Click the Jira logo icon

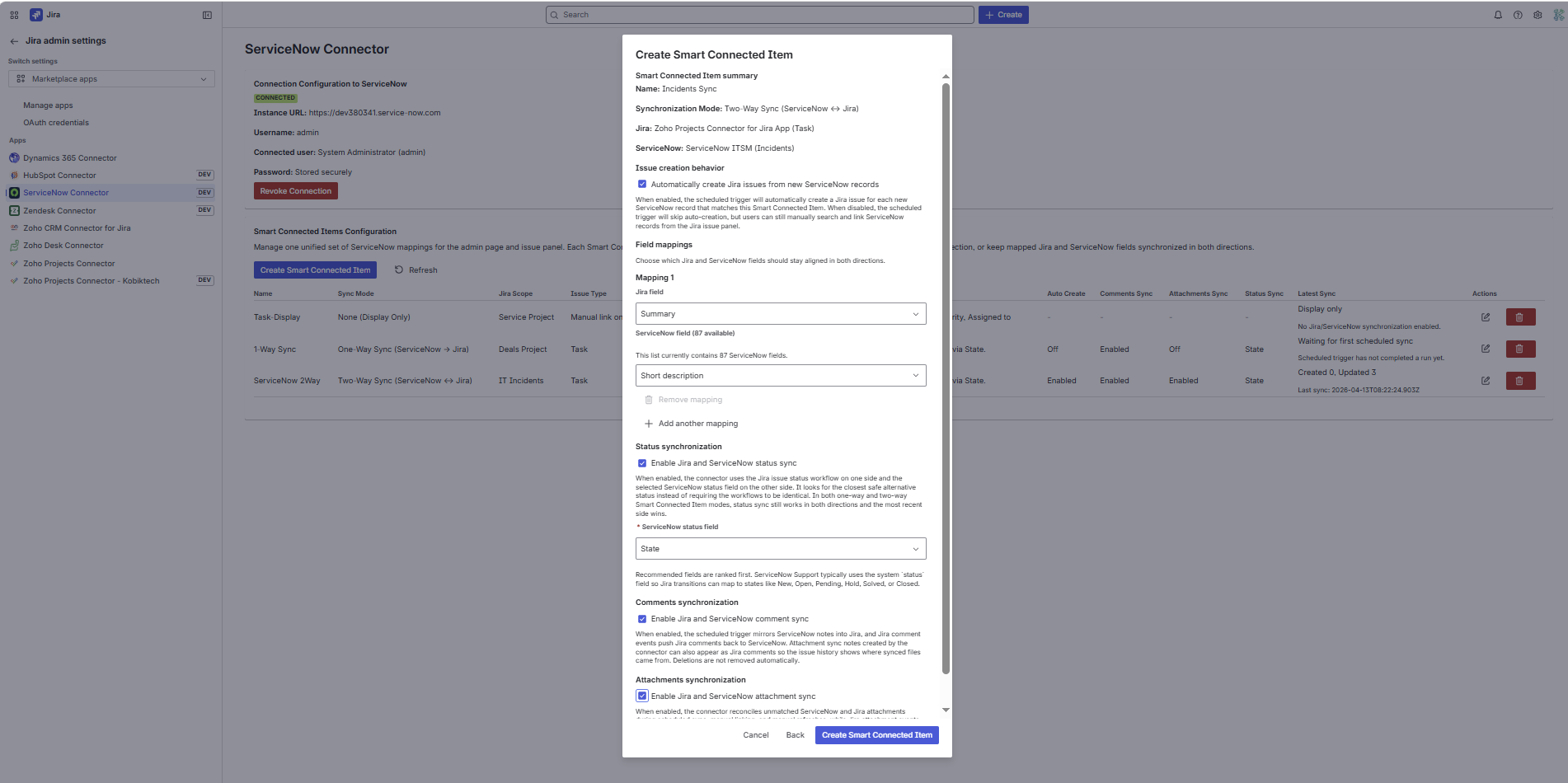click(x=35, y=15)
